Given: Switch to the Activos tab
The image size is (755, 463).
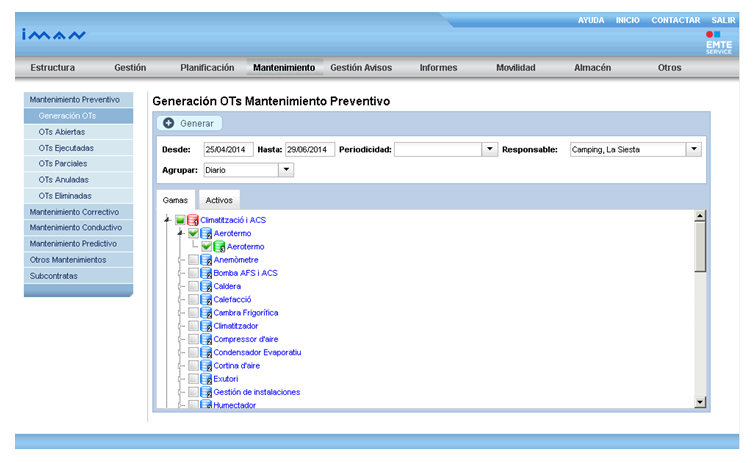Looking at the screenshot, I should (x=219, y=200).
